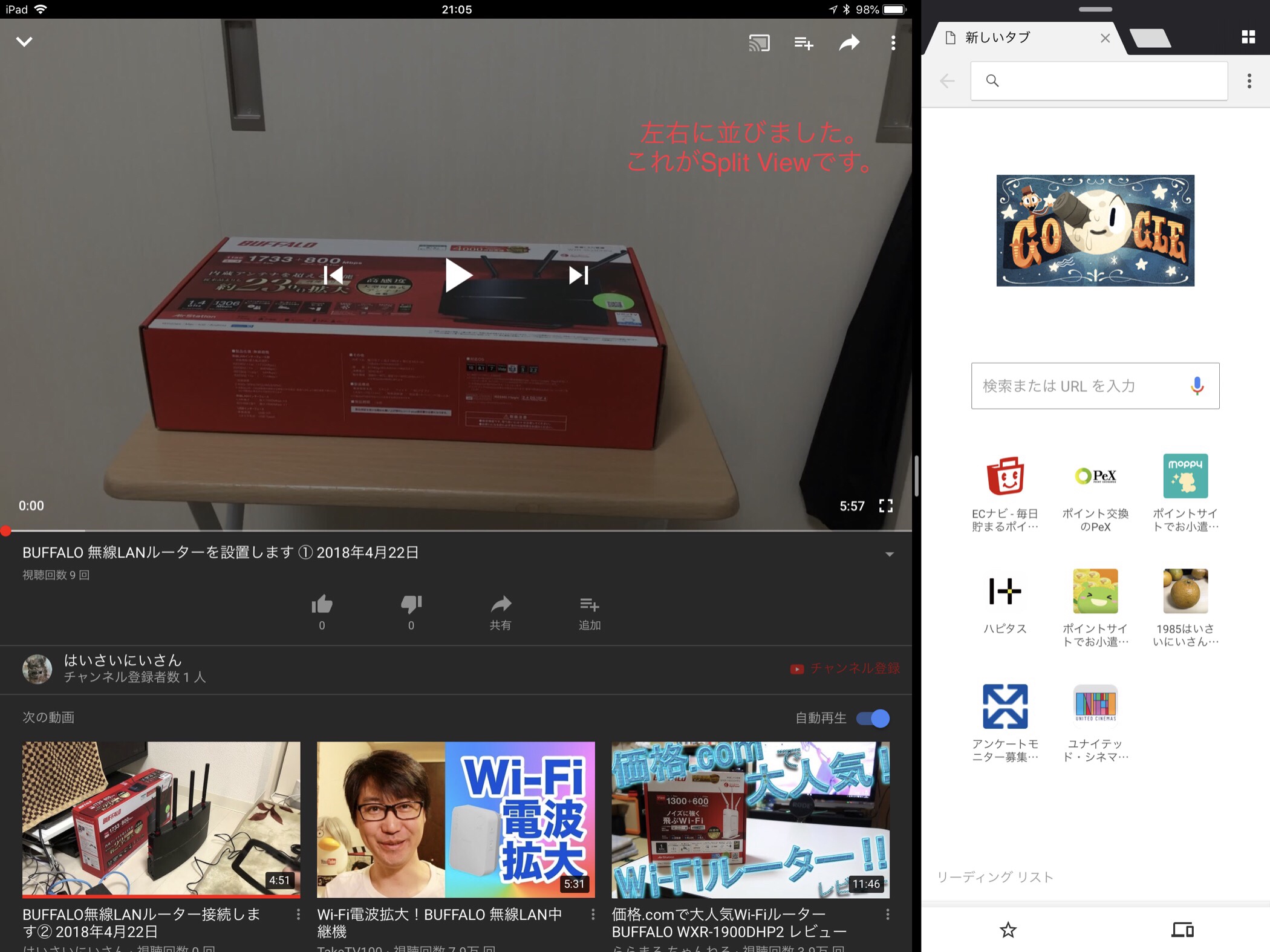Screen dimensions: 1270x952
Task: Open options for 価格.com Wi-Fiルーター video
Action: coord(887,915)
